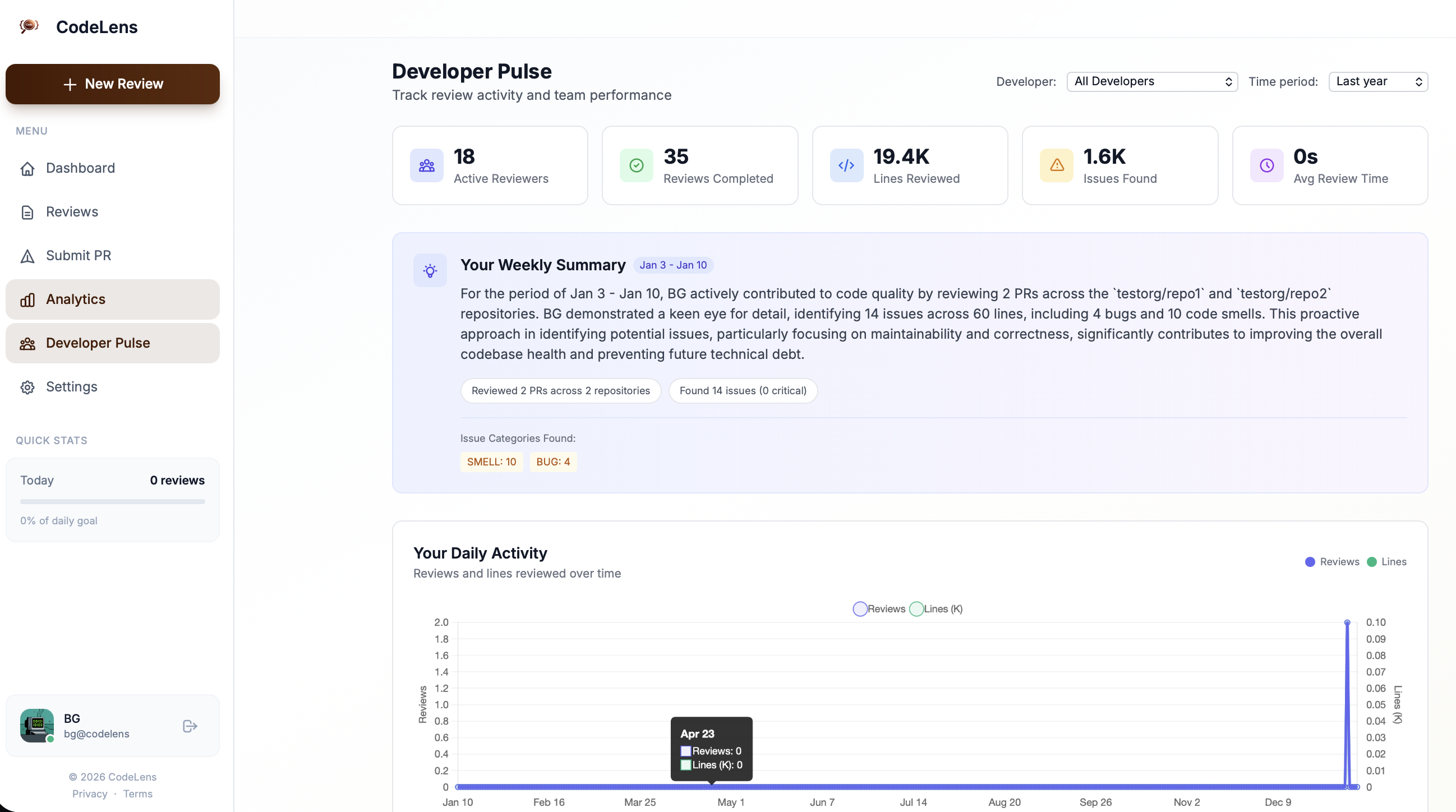Open the Developer Pulse menu entry
This screenshot has width=1456, height=812.
click(x=97, y=343)
